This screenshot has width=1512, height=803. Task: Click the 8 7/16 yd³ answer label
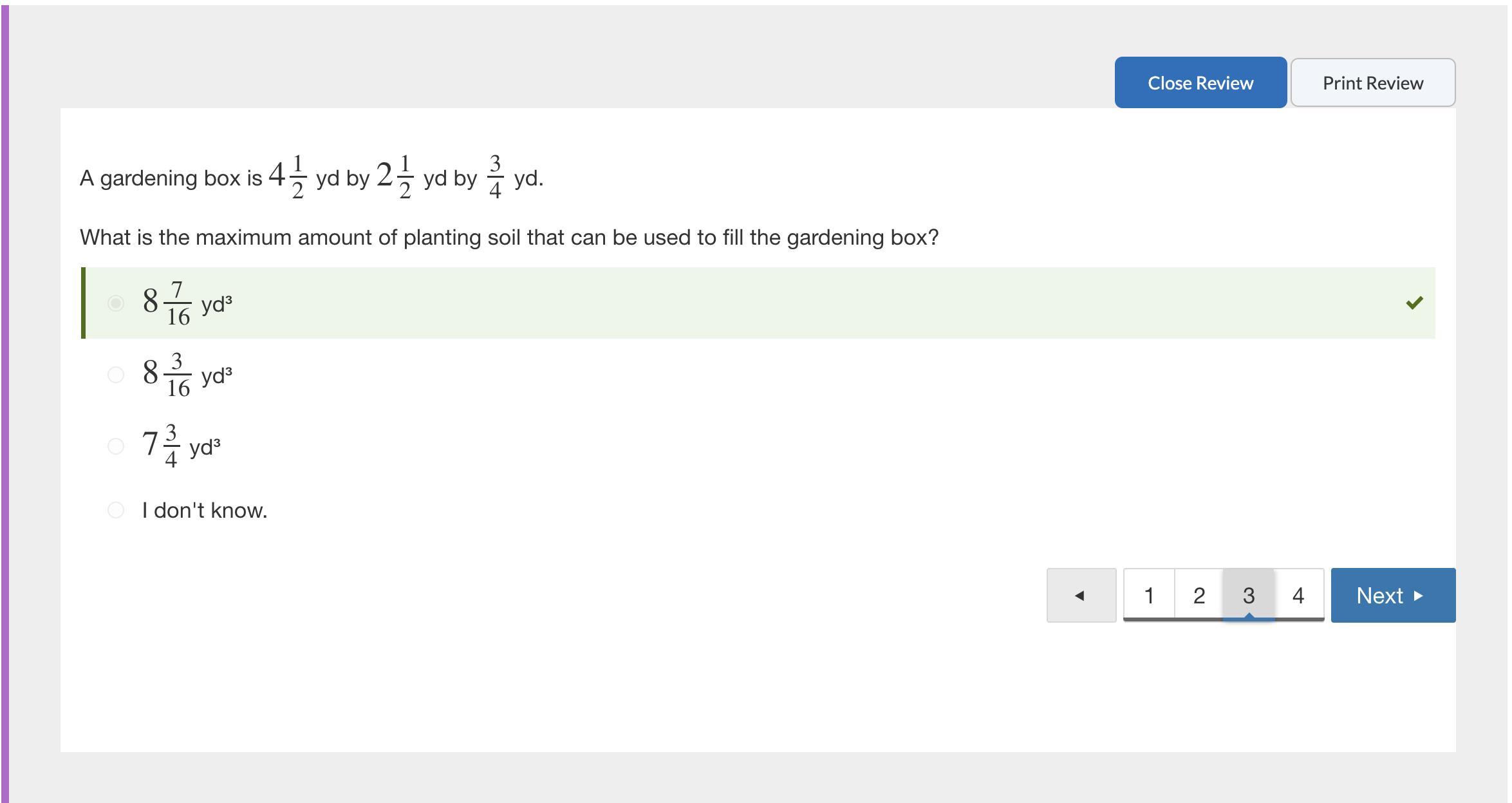click(187, 303)
